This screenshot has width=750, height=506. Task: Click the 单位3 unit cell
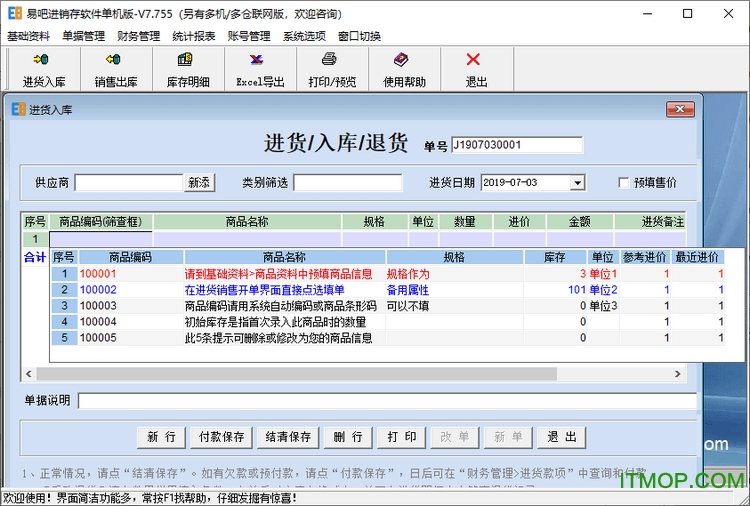pos(603,306)
